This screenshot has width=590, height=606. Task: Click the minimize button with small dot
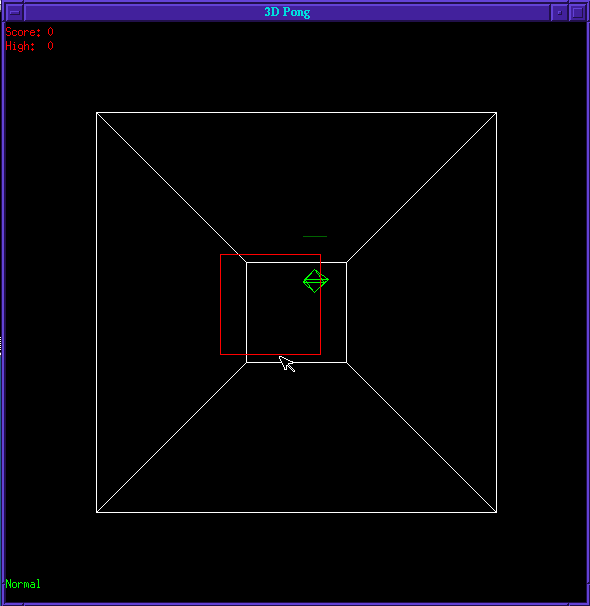tap(559, 12)
